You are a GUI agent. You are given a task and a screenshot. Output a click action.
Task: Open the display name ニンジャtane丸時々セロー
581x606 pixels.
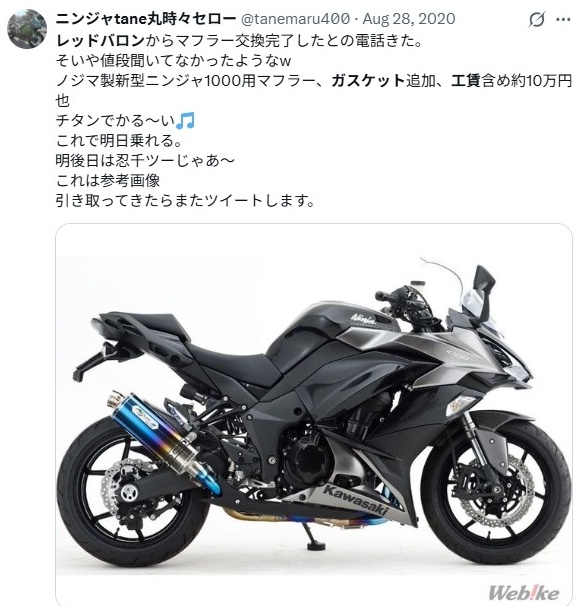pos(145,19)
